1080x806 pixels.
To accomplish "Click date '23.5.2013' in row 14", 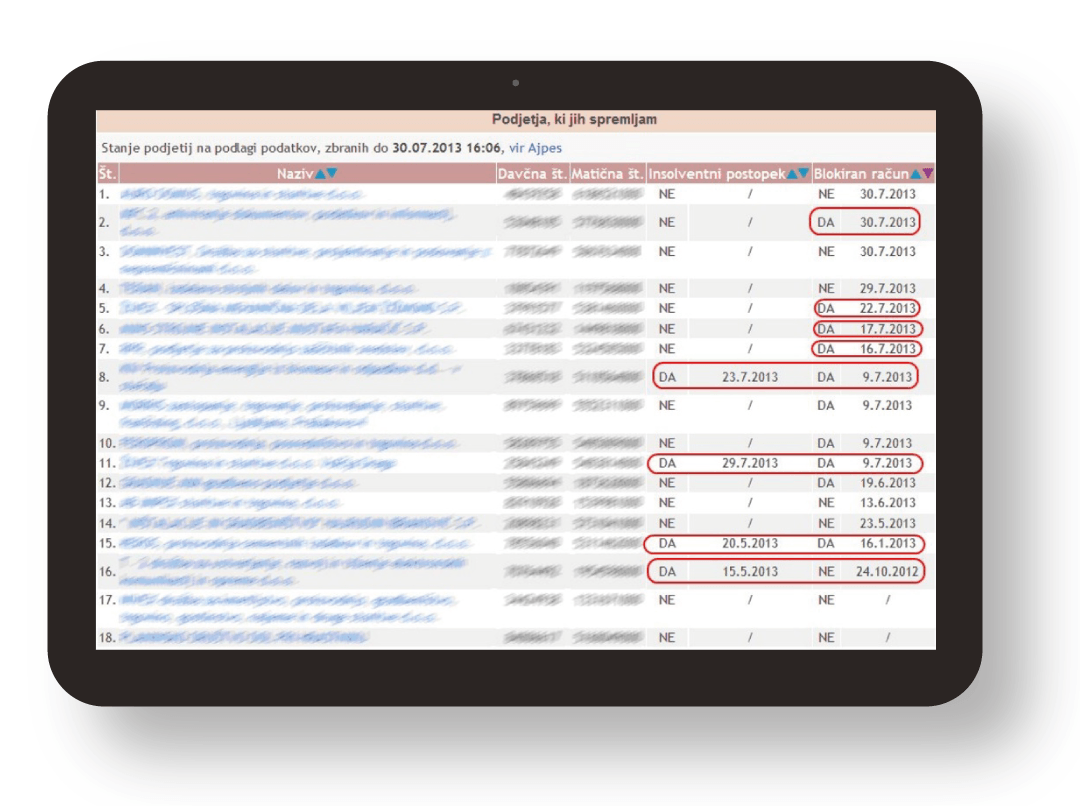I will [x=888, y=524].
